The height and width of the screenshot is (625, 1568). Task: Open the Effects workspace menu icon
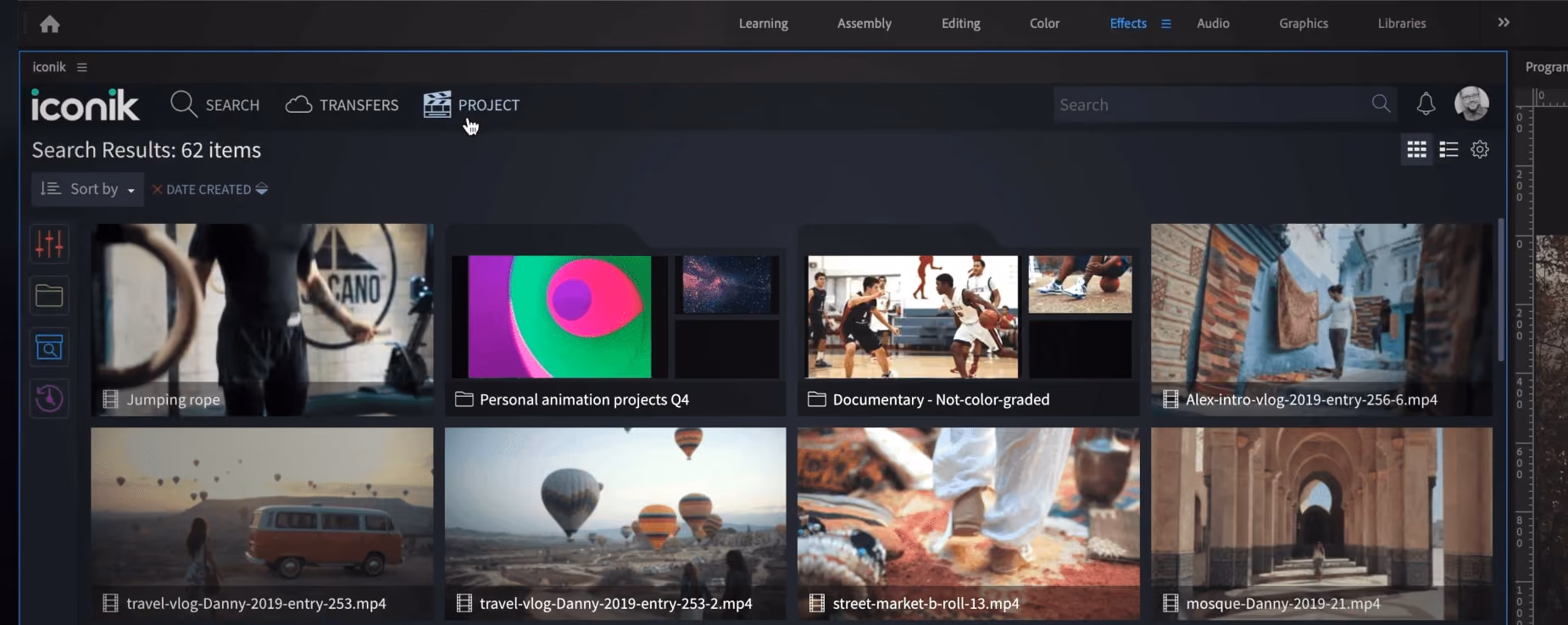pyautogui.click(x=1166, y=24)
